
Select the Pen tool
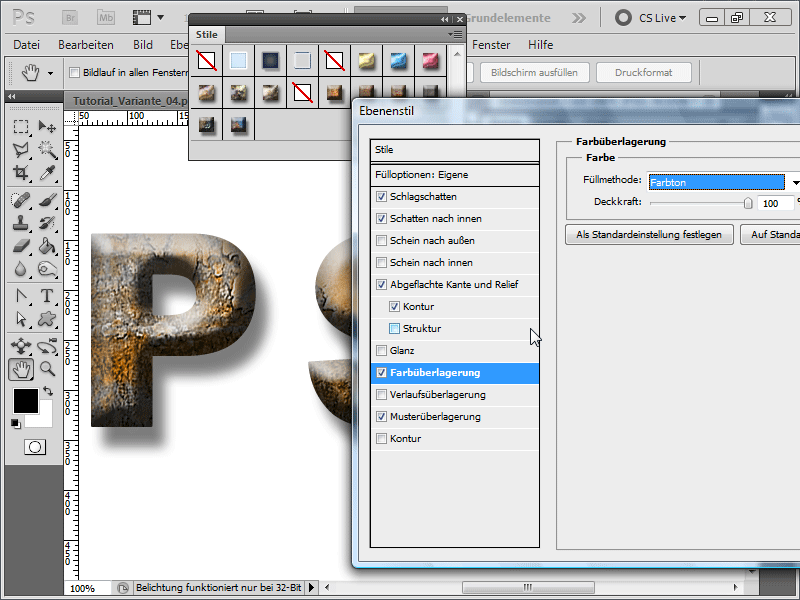20,296
